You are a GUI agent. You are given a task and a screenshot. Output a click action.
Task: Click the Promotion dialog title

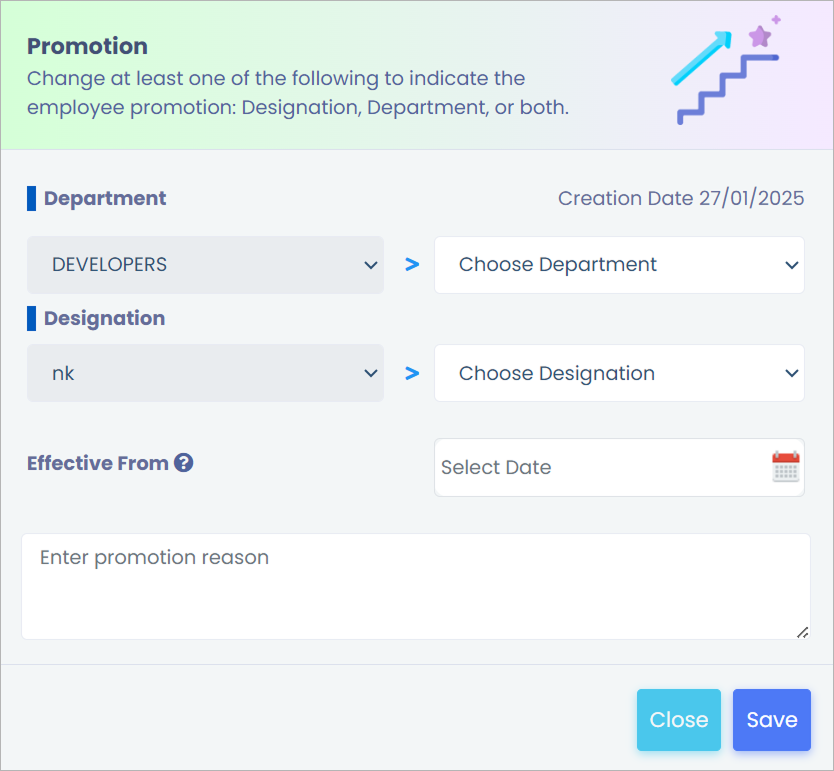[87, 46]
